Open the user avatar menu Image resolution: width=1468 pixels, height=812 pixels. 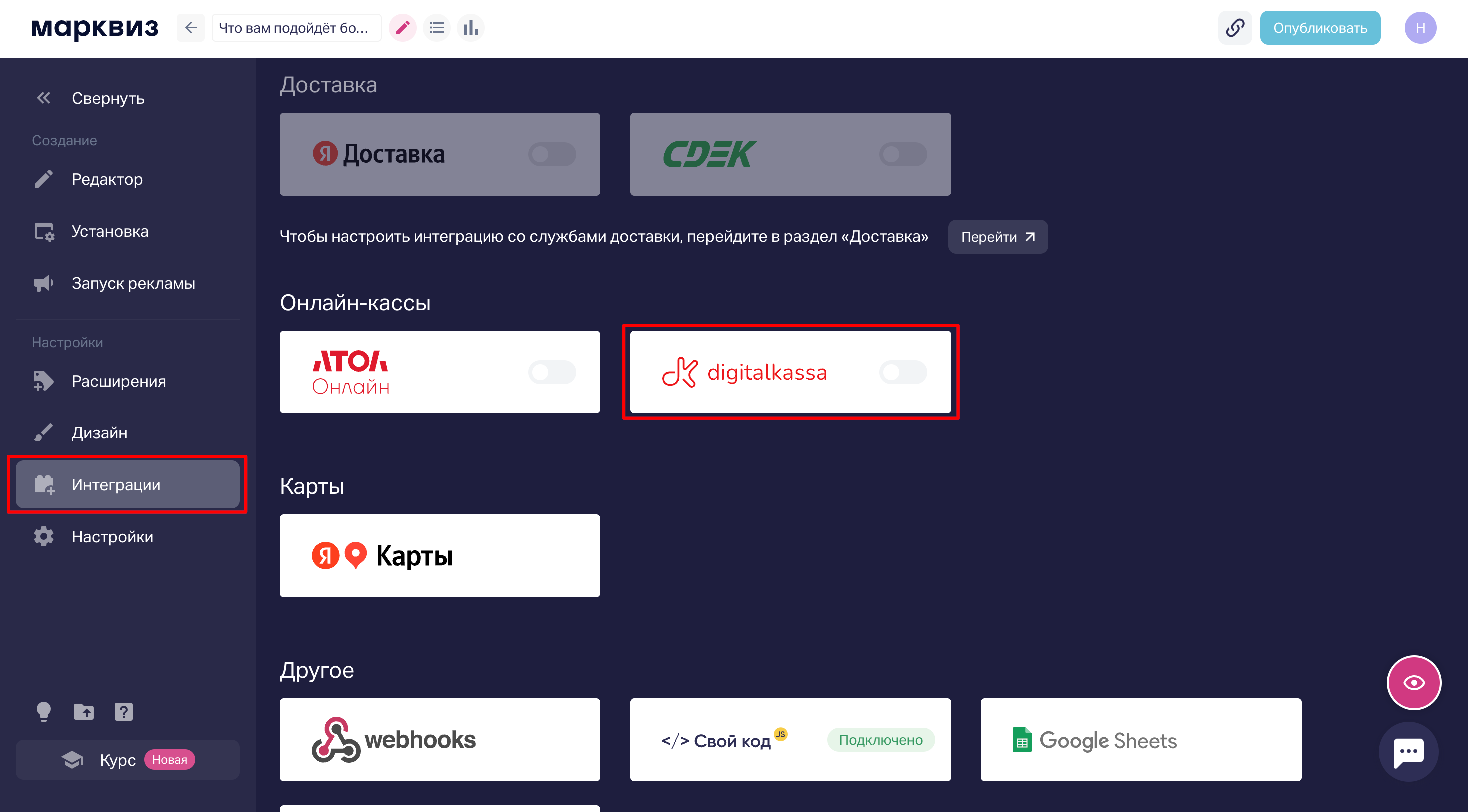pyautogui.click(x=1420, y=28)
